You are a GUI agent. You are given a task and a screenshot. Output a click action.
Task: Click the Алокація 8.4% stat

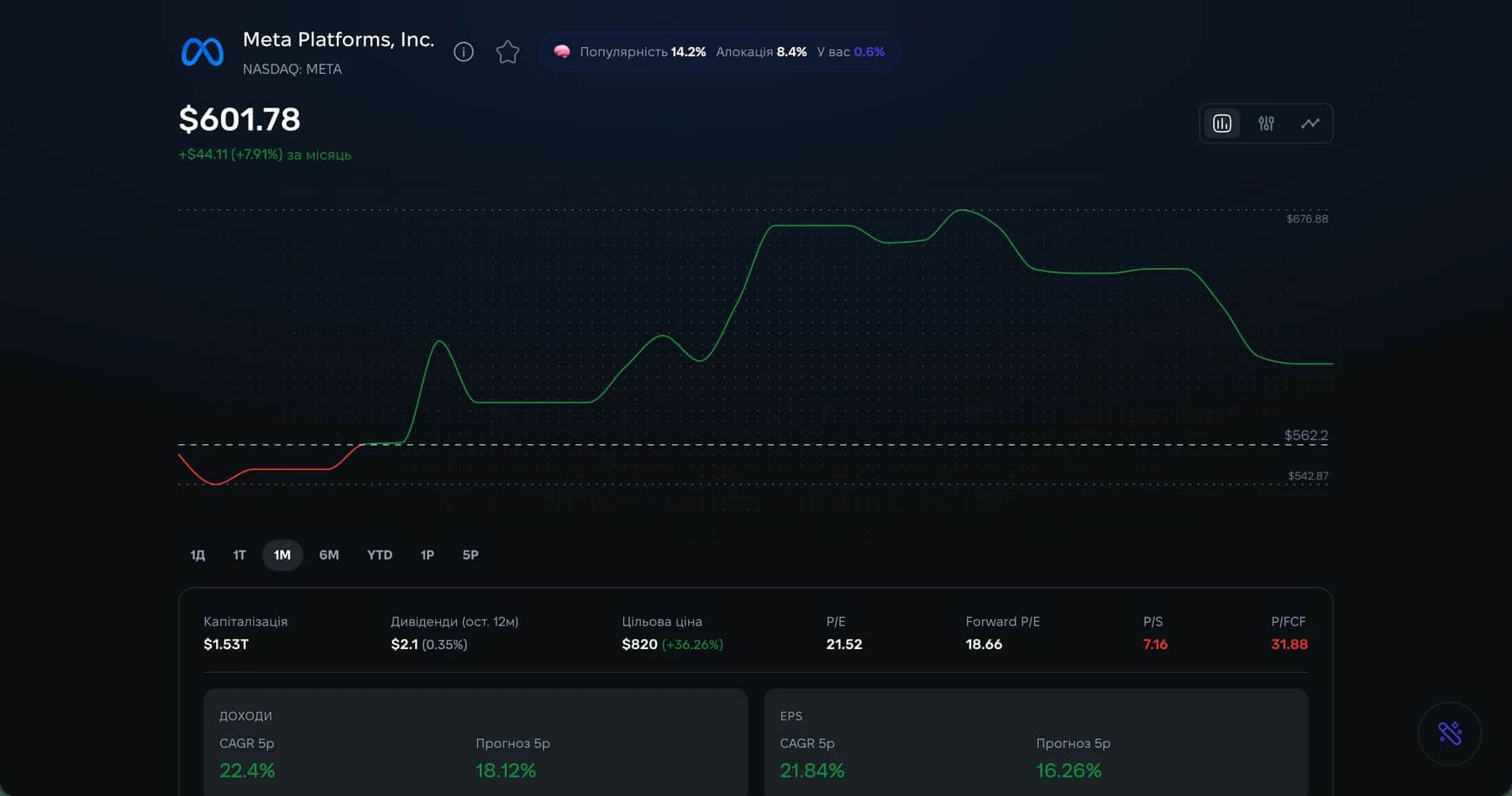pyautogui.click(x=761, y=52)
